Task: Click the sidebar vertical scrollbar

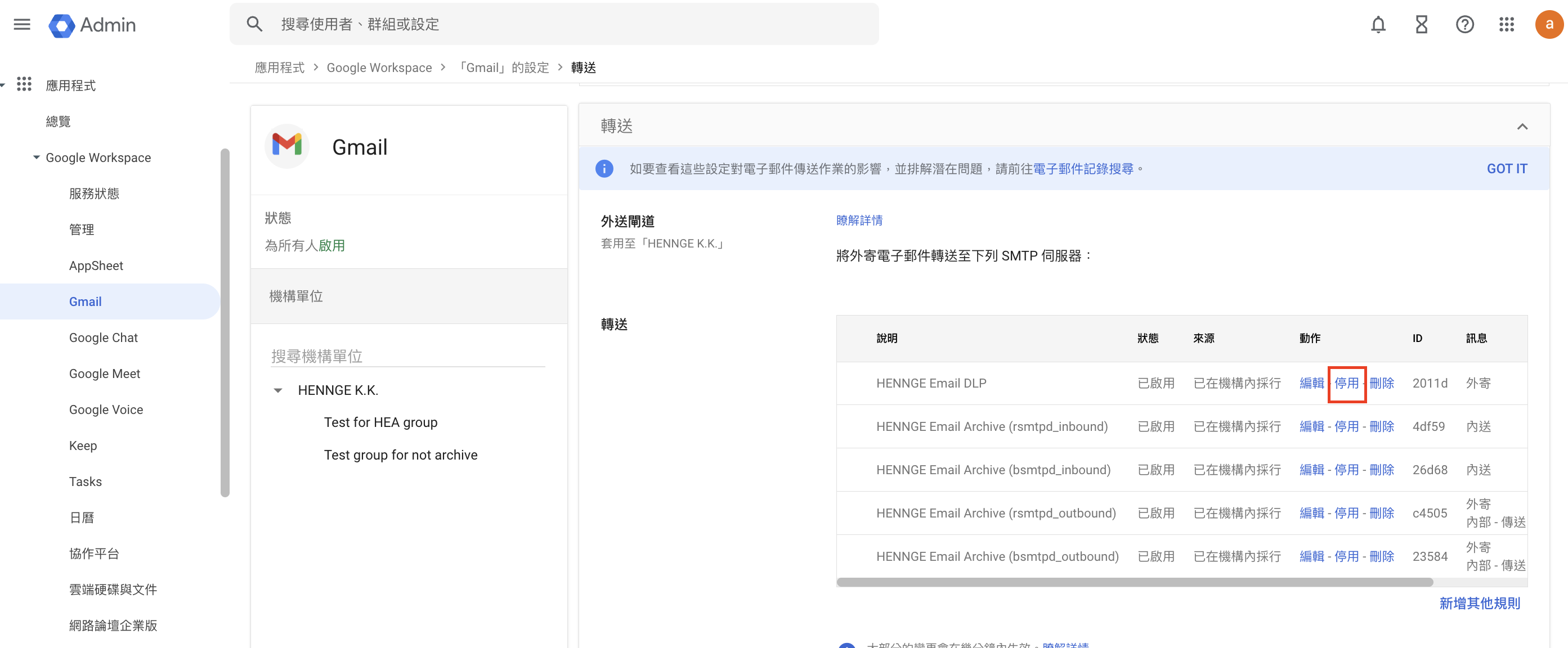Action: (x=225, y=322)
